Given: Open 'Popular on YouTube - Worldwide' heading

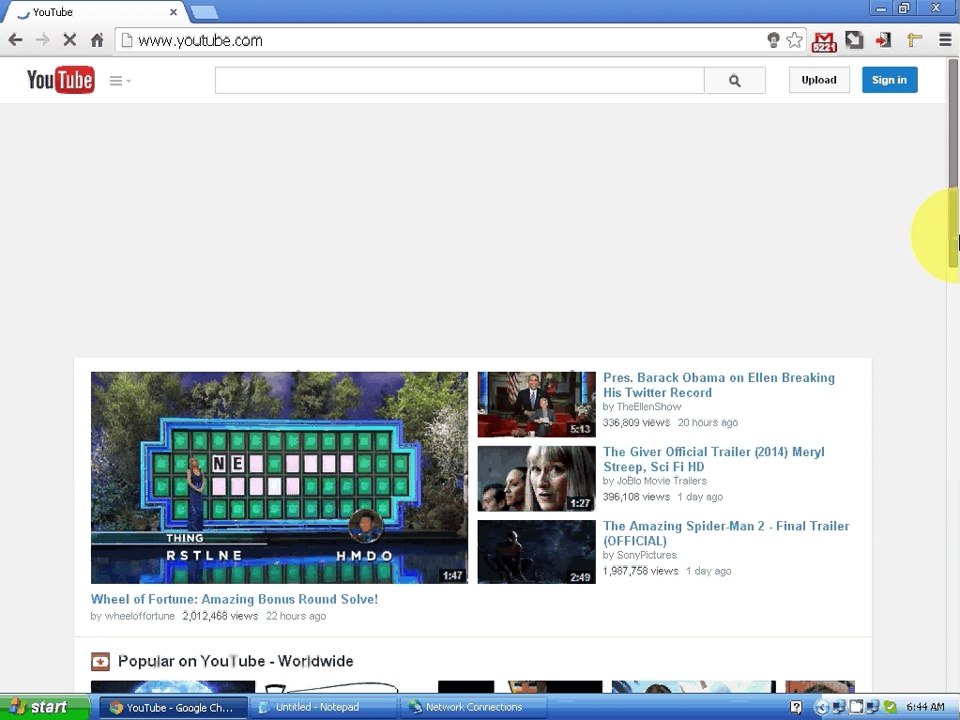Looking at the screenshot, I should 236,661.
